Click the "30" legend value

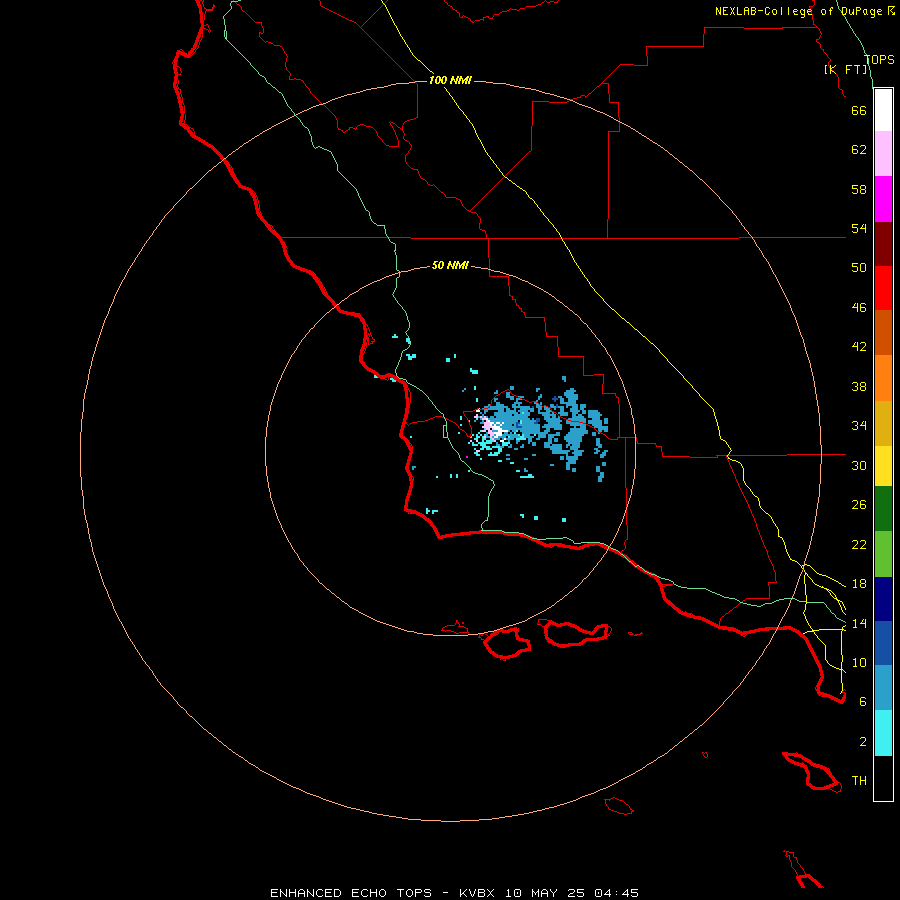click(859, 465)
